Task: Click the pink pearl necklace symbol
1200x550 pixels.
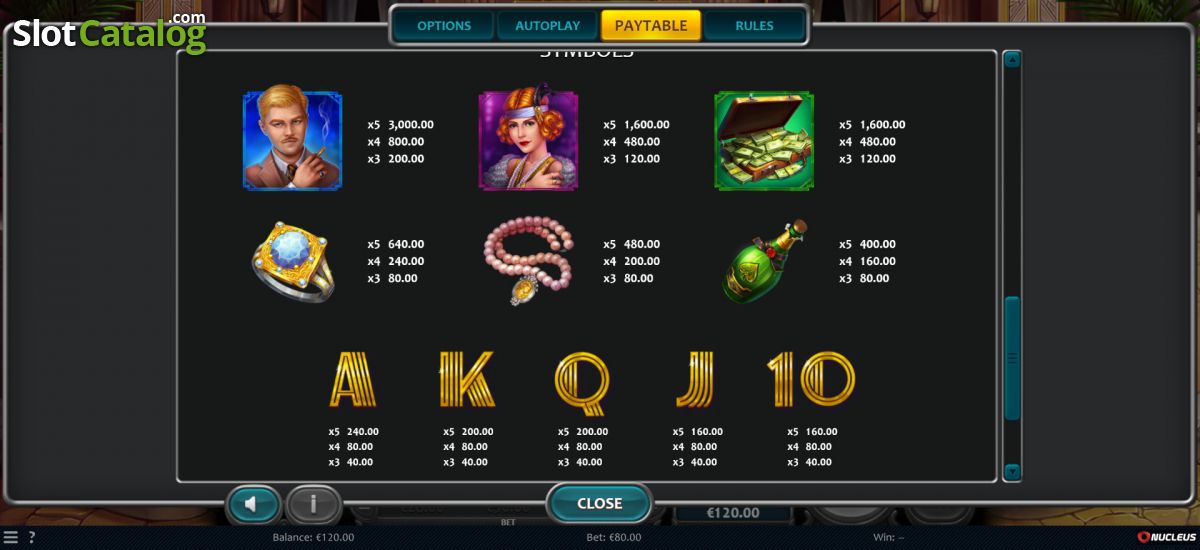Action: [528, 262]
